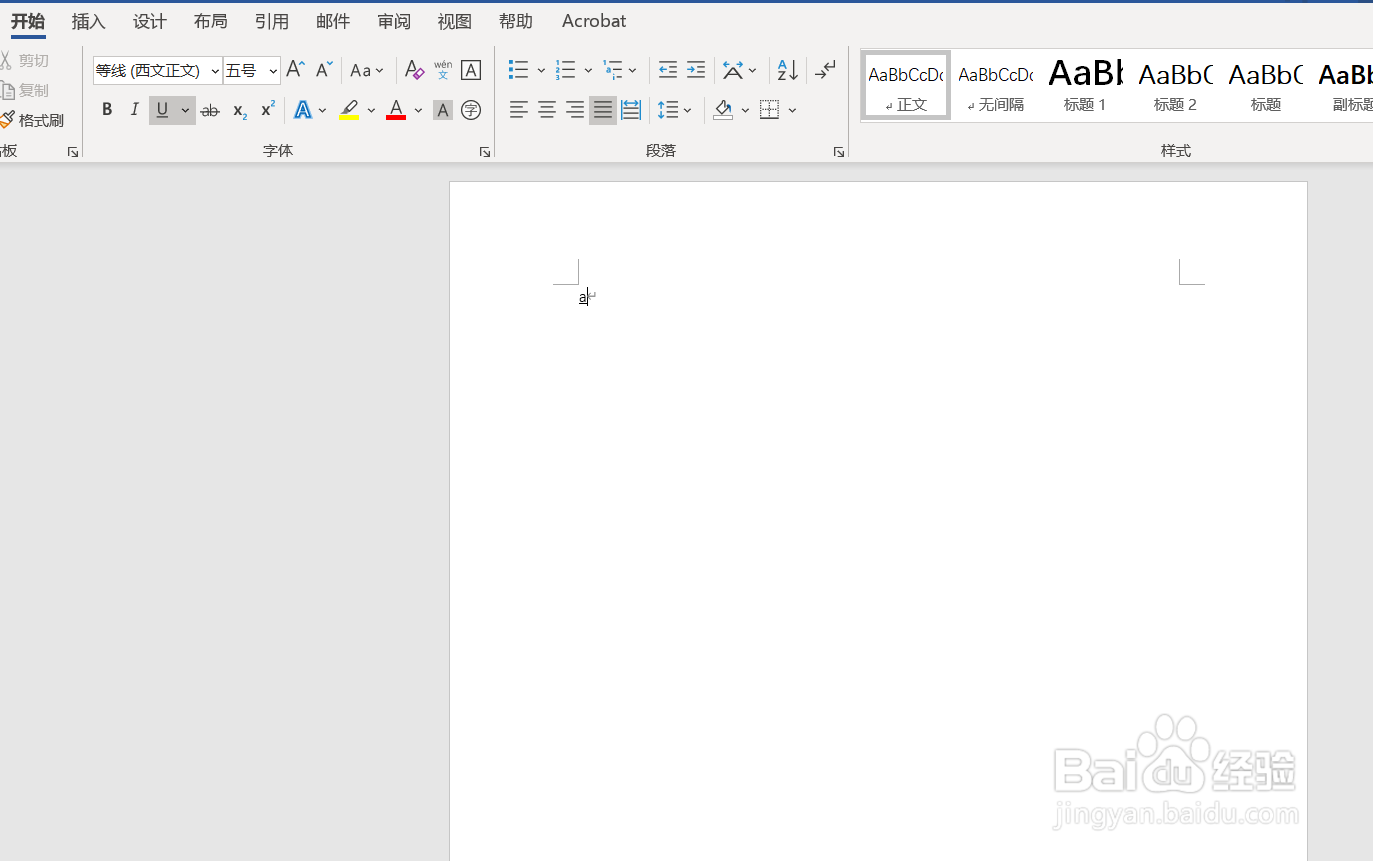Justify text alignment
The width and height of the screenshot is (1373, 861).
point(603,110)
